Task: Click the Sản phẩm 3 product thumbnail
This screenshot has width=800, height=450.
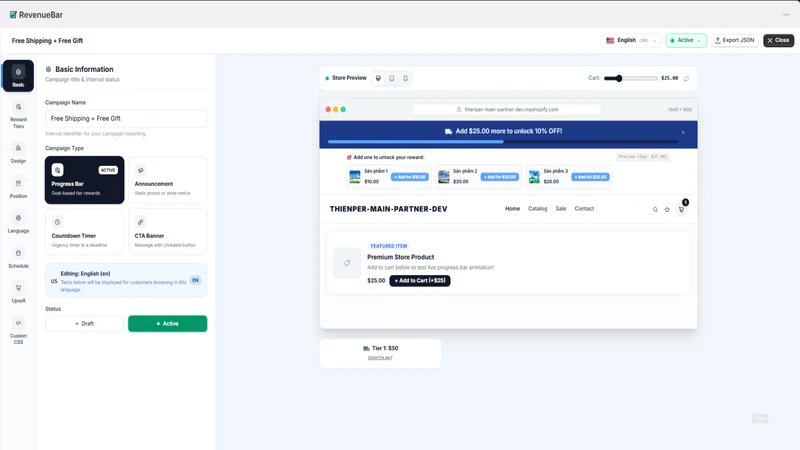Action: (x=534, y=177)
